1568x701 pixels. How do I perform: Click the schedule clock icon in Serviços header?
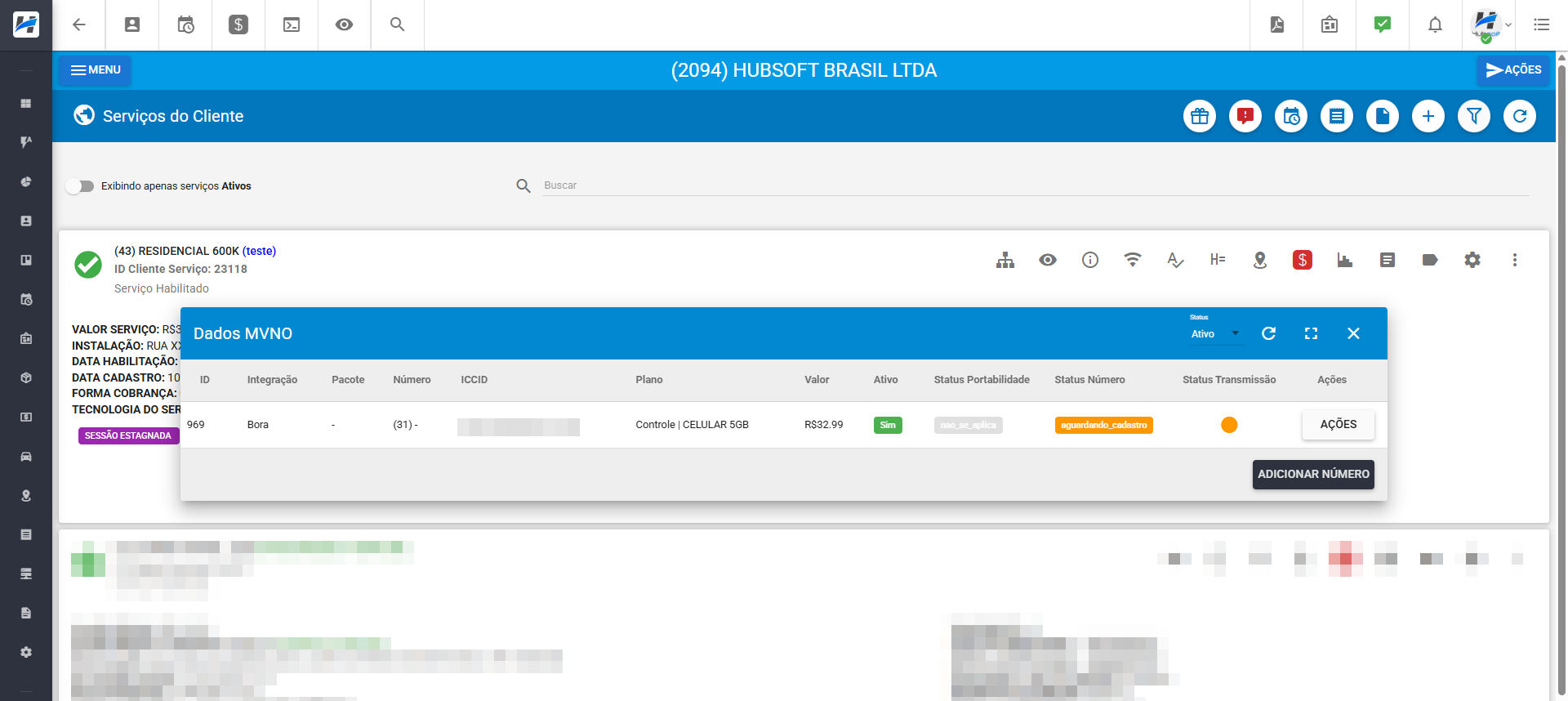coord(1291,116)
